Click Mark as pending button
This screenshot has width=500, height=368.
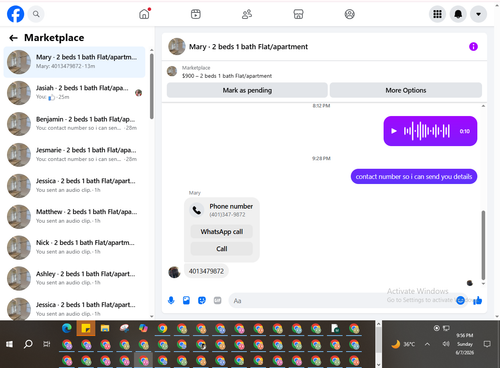247,90
